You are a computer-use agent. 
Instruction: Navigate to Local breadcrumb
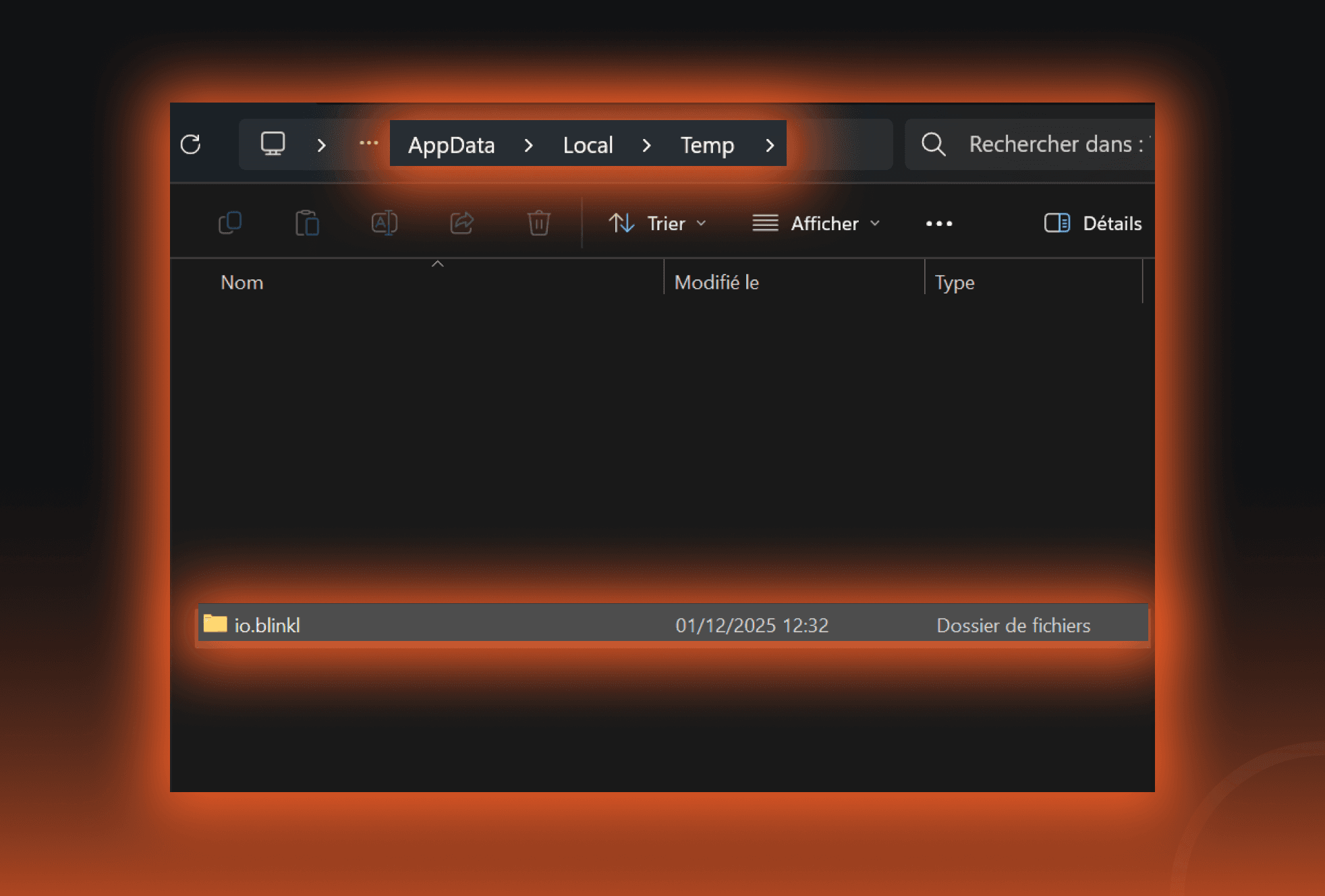pos(588,145)
